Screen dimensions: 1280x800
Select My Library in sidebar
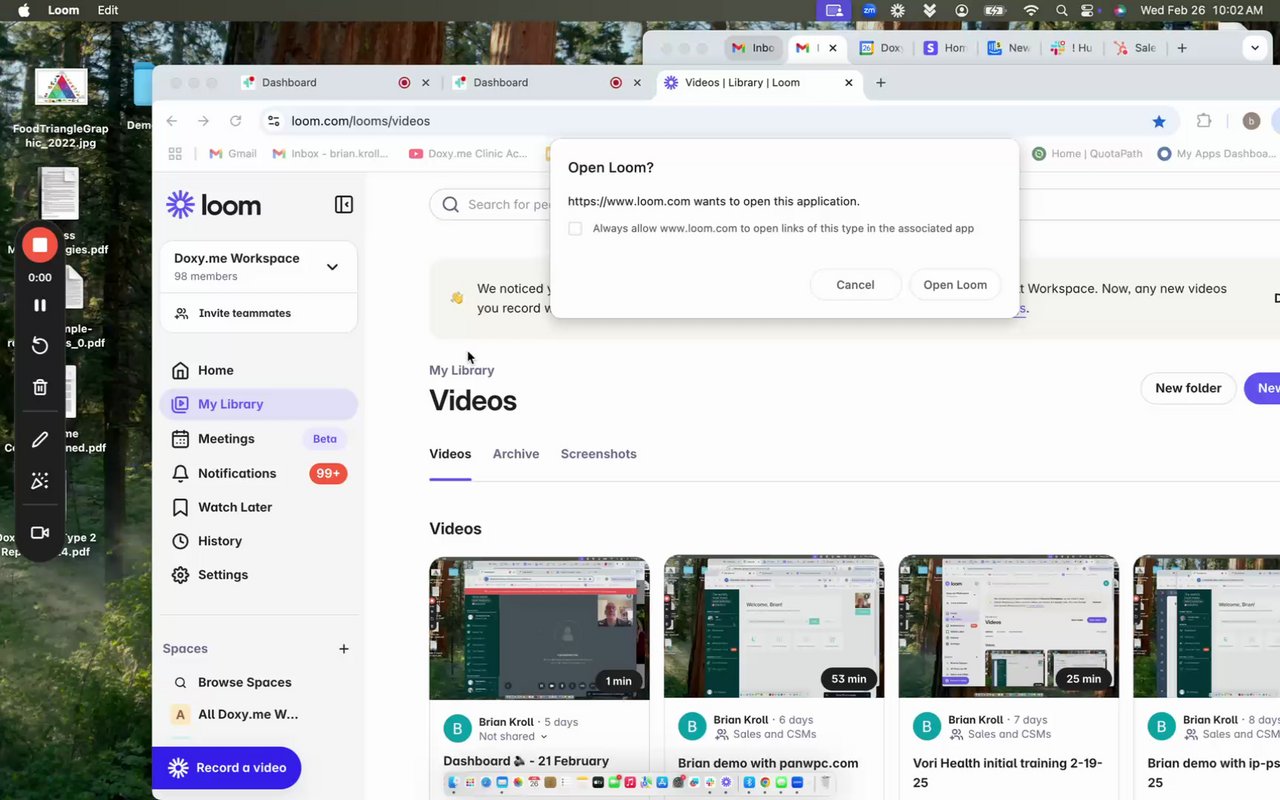[258, 404]
